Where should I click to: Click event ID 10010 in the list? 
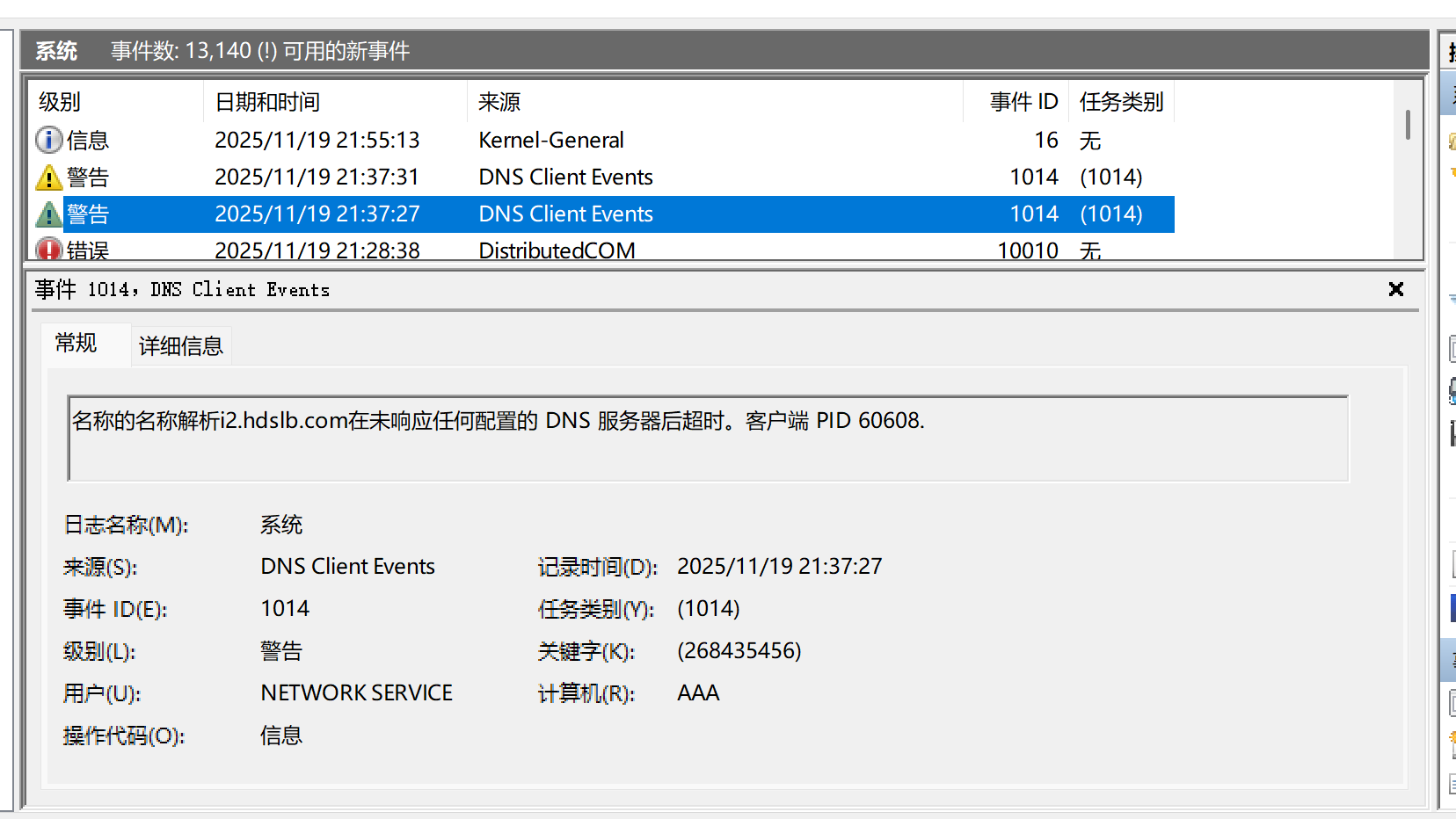tap(1028, 250)
